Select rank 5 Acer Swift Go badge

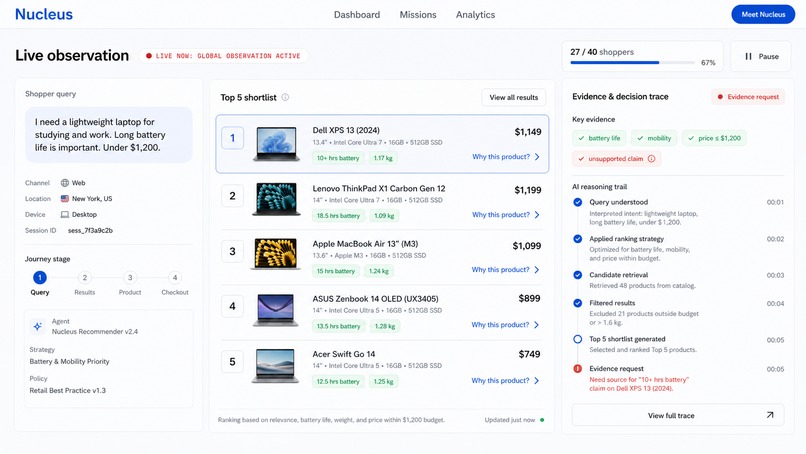point(232,362)
